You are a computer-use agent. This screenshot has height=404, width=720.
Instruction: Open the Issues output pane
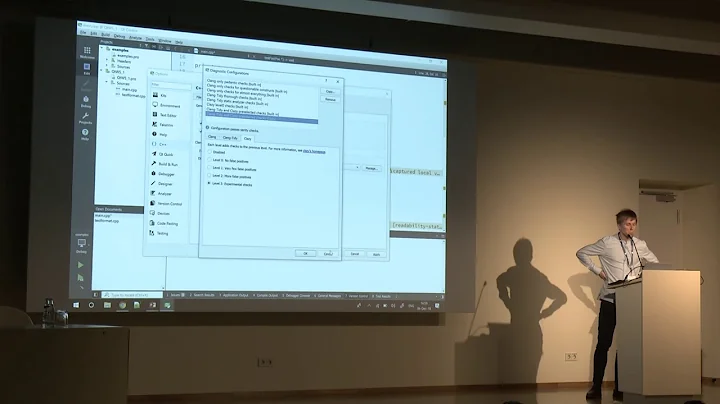176,295
